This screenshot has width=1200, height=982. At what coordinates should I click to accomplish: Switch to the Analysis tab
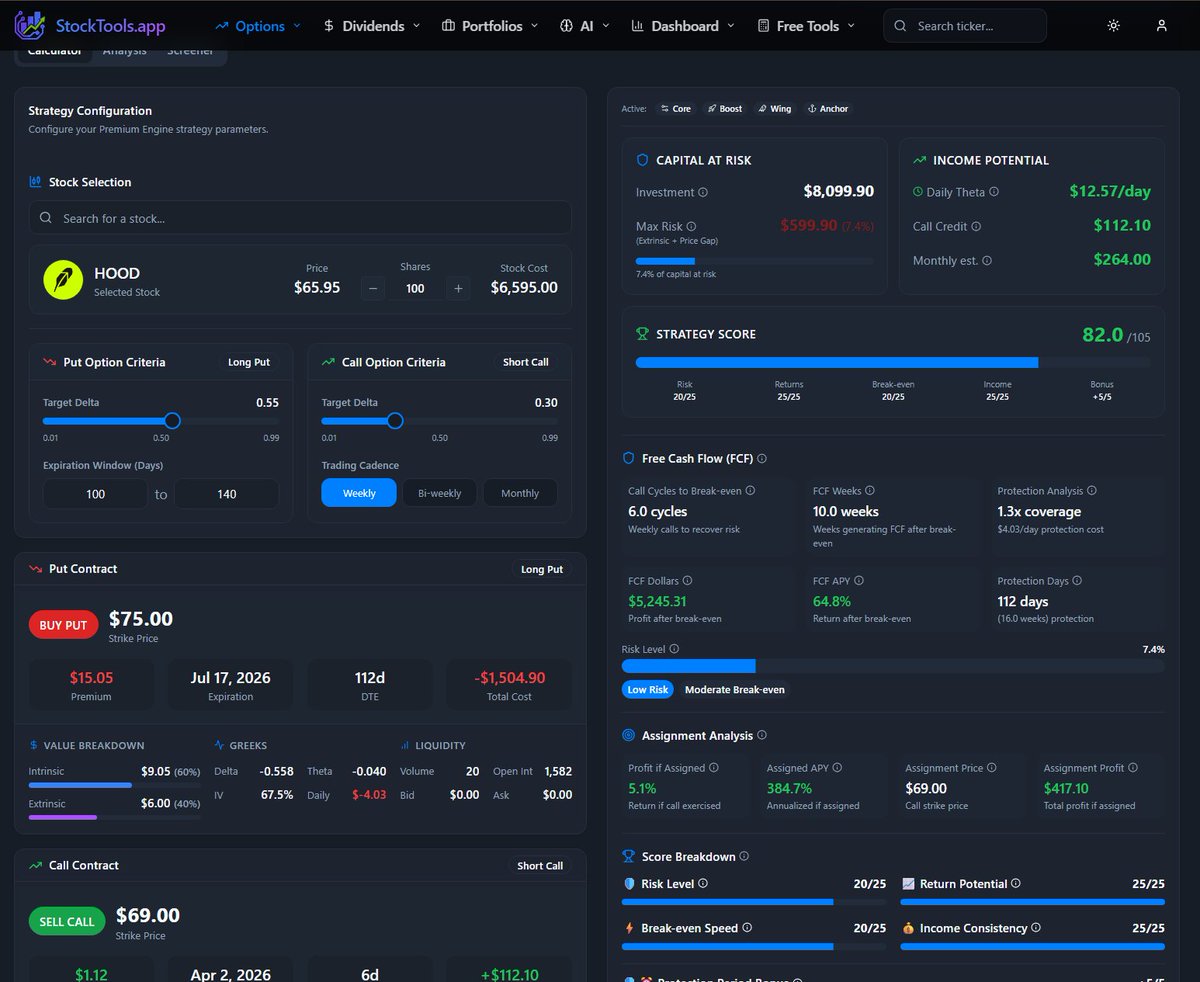point(124,49)
